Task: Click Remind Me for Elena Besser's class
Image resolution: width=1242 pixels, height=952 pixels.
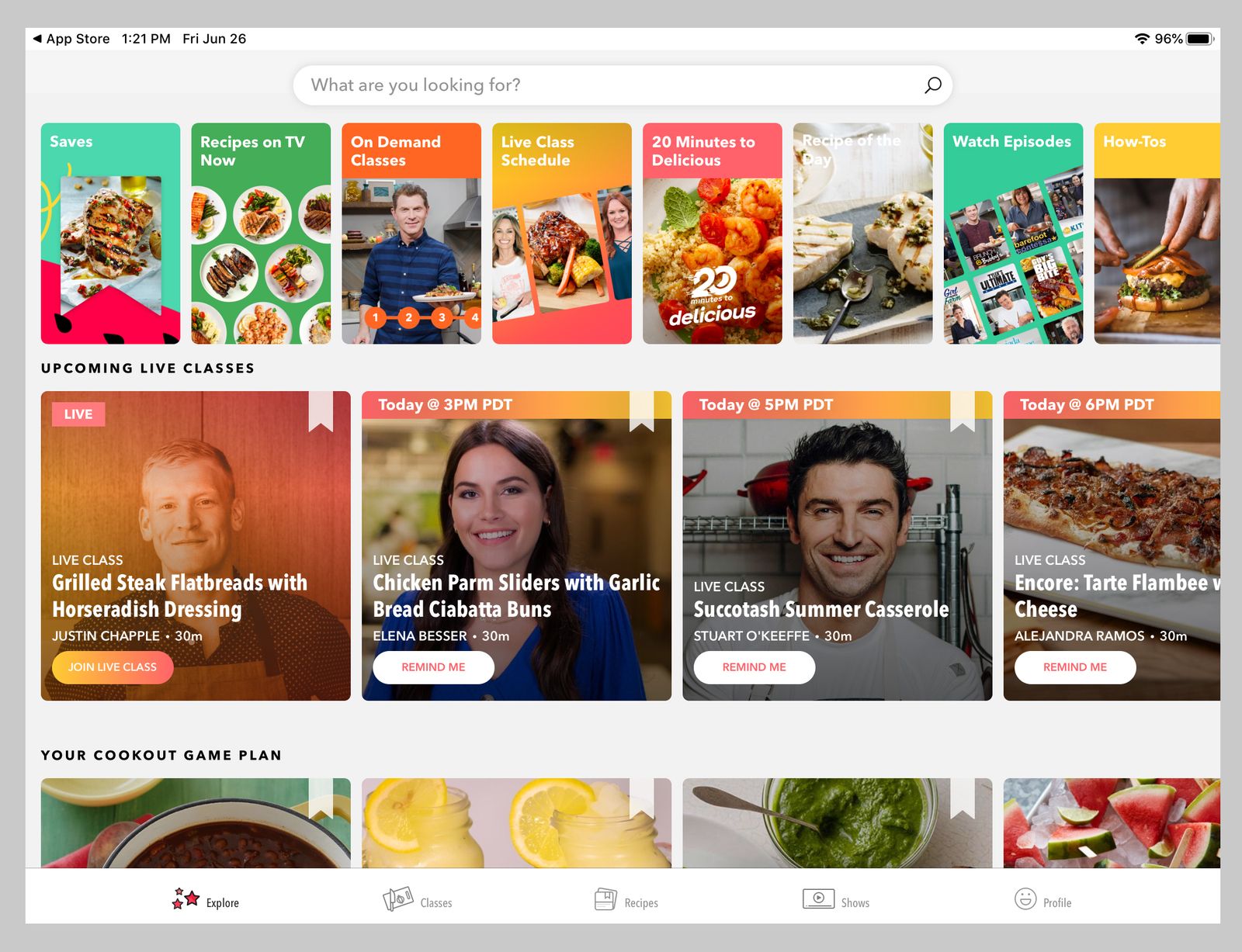Action: [433, 667]
